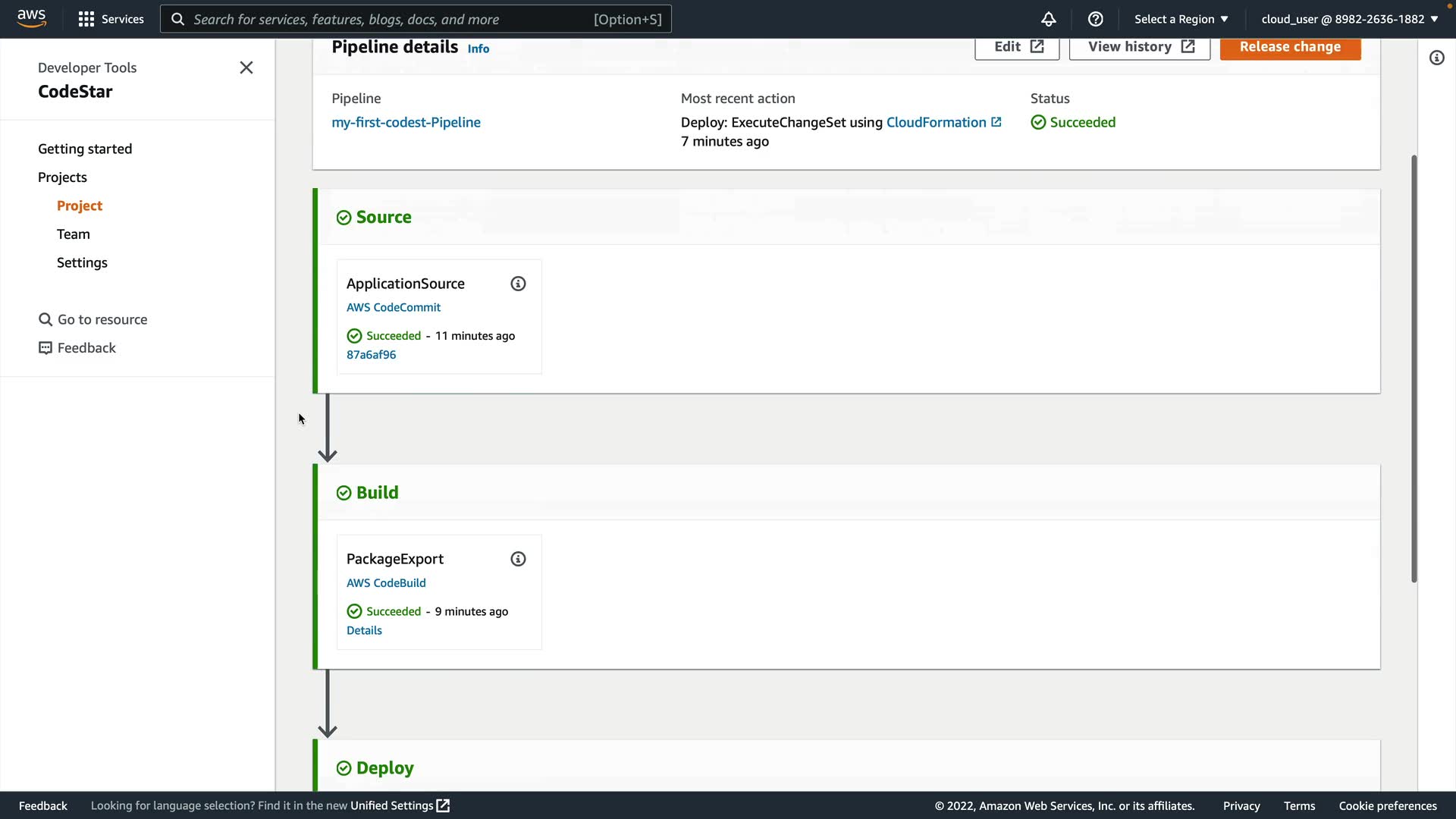The width and height of the screenshot is (1456, 819).
Task: Open Settings in sidebar
Action: 82,262
